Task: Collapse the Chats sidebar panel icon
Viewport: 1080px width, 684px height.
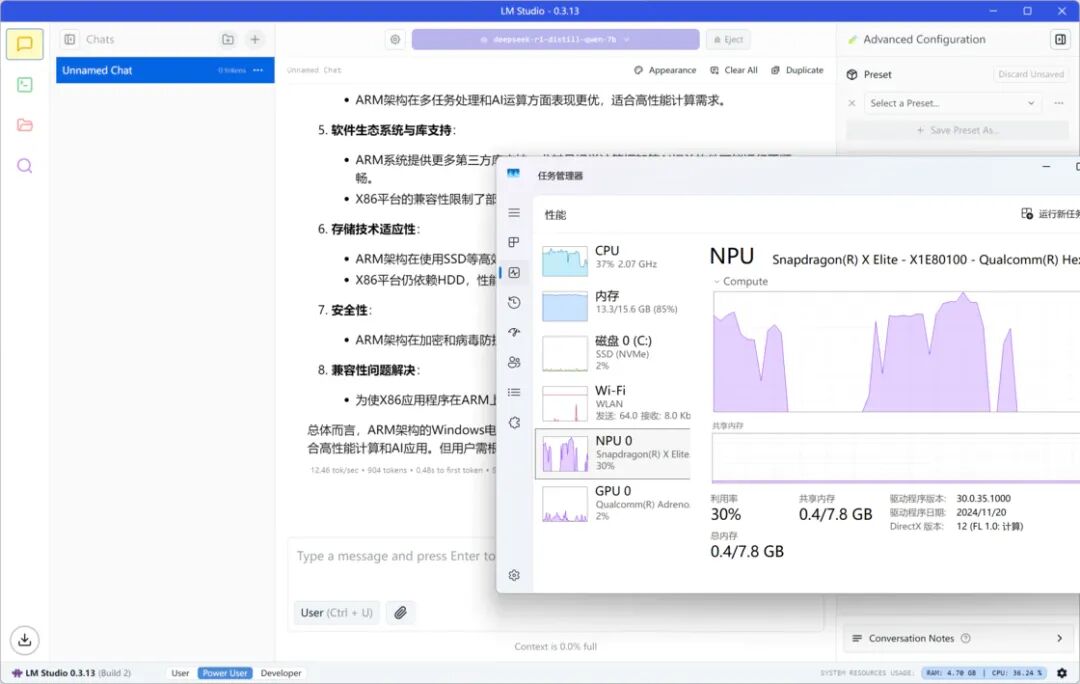Action: point(70,40)
